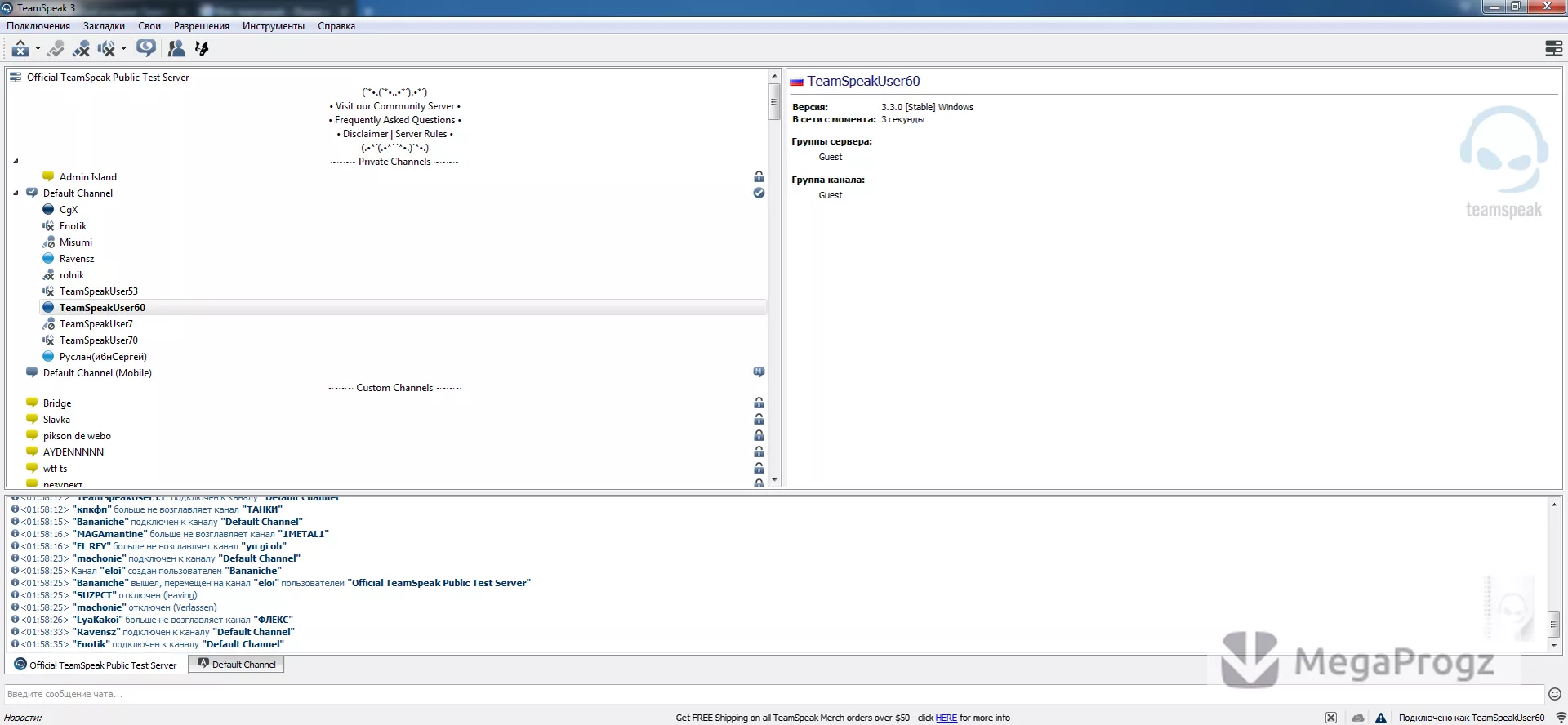Open the Разрешения menu

click(202, 26)
